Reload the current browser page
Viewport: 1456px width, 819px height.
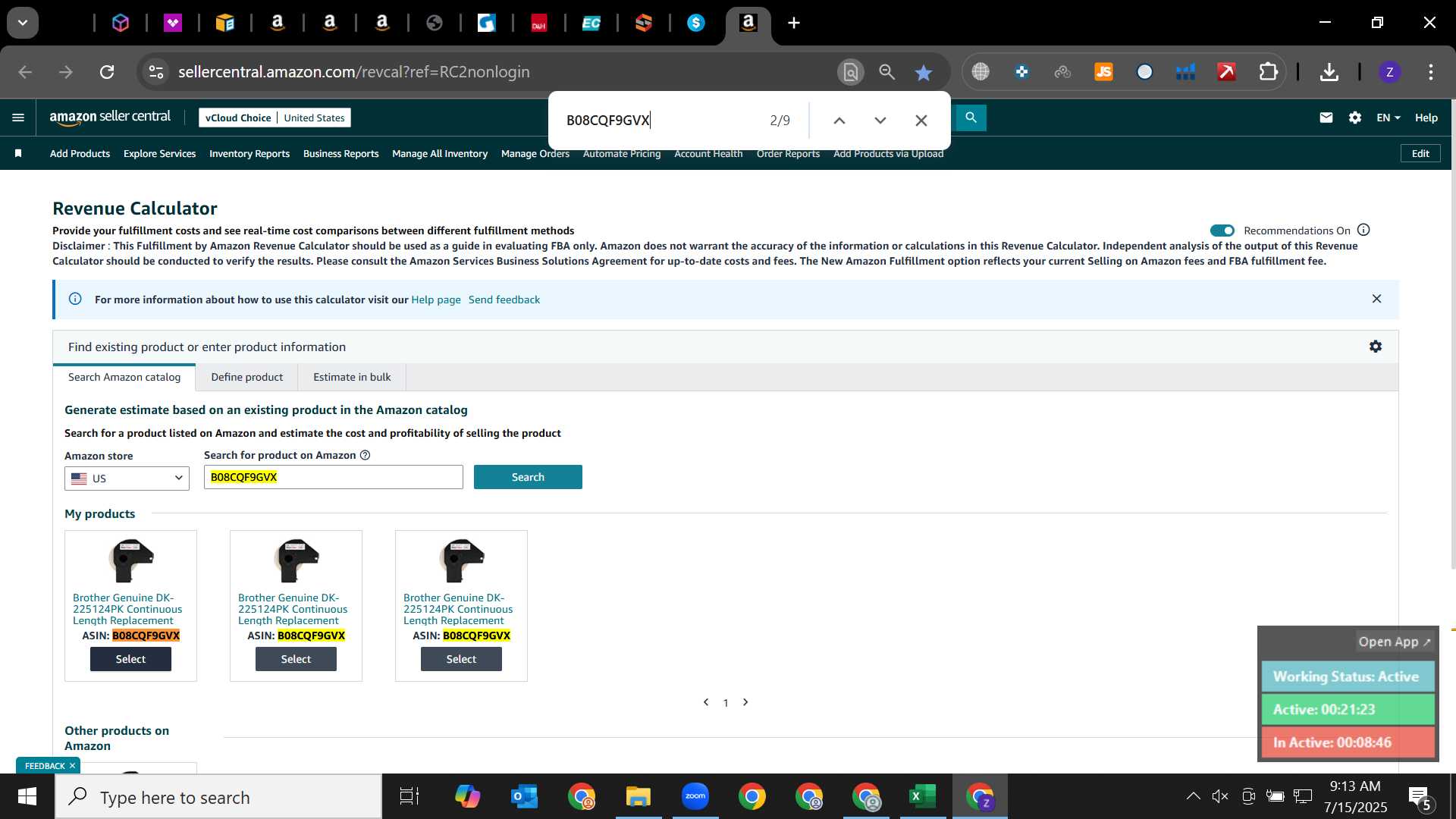pos(107,72)
